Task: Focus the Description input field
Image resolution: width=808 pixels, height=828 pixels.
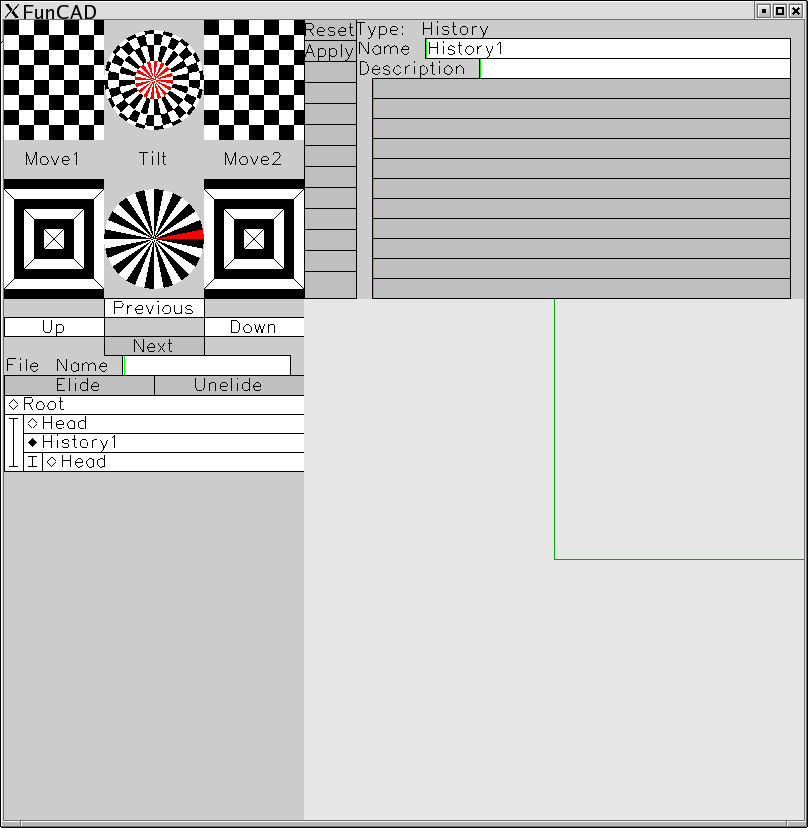Action: click(635, 69)
